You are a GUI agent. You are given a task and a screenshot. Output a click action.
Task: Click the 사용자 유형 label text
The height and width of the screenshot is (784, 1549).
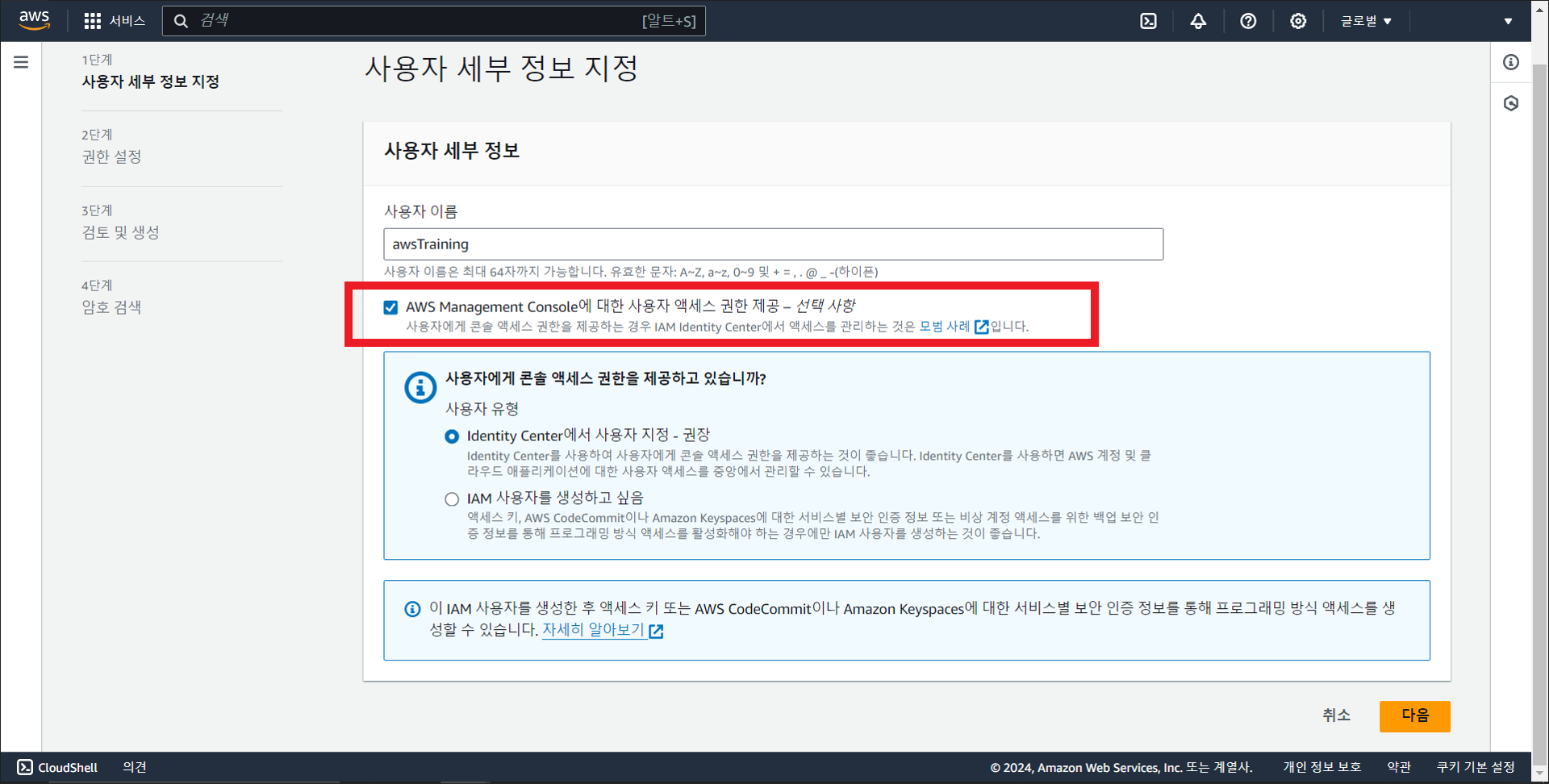pyautogui.click(x=482, y=409)
